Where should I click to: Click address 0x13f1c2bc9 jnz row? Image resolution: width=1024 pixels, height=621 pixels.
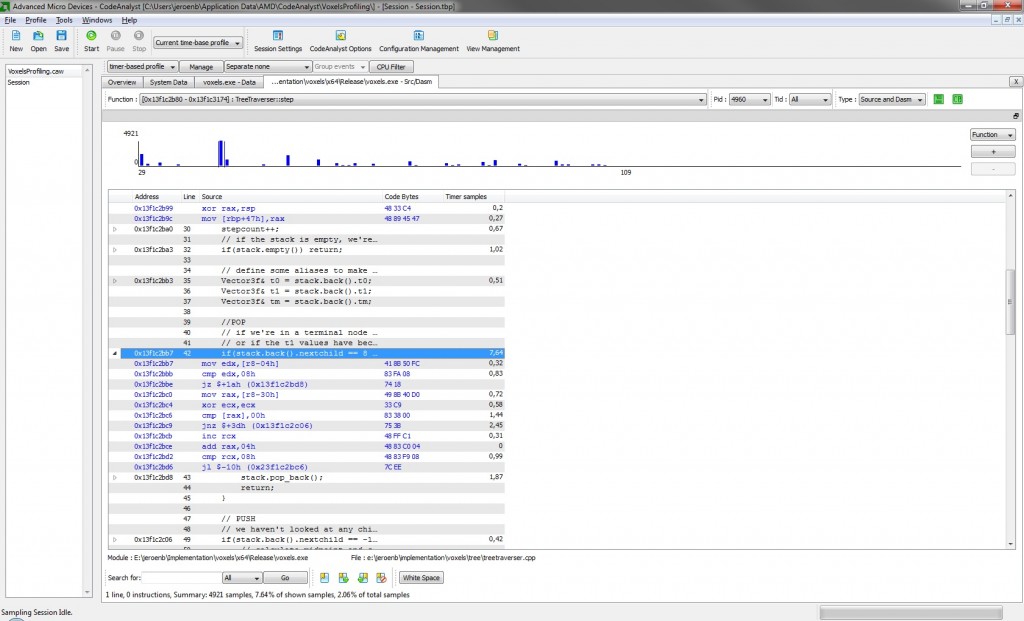pyautogui.click(x=306, y=426)
